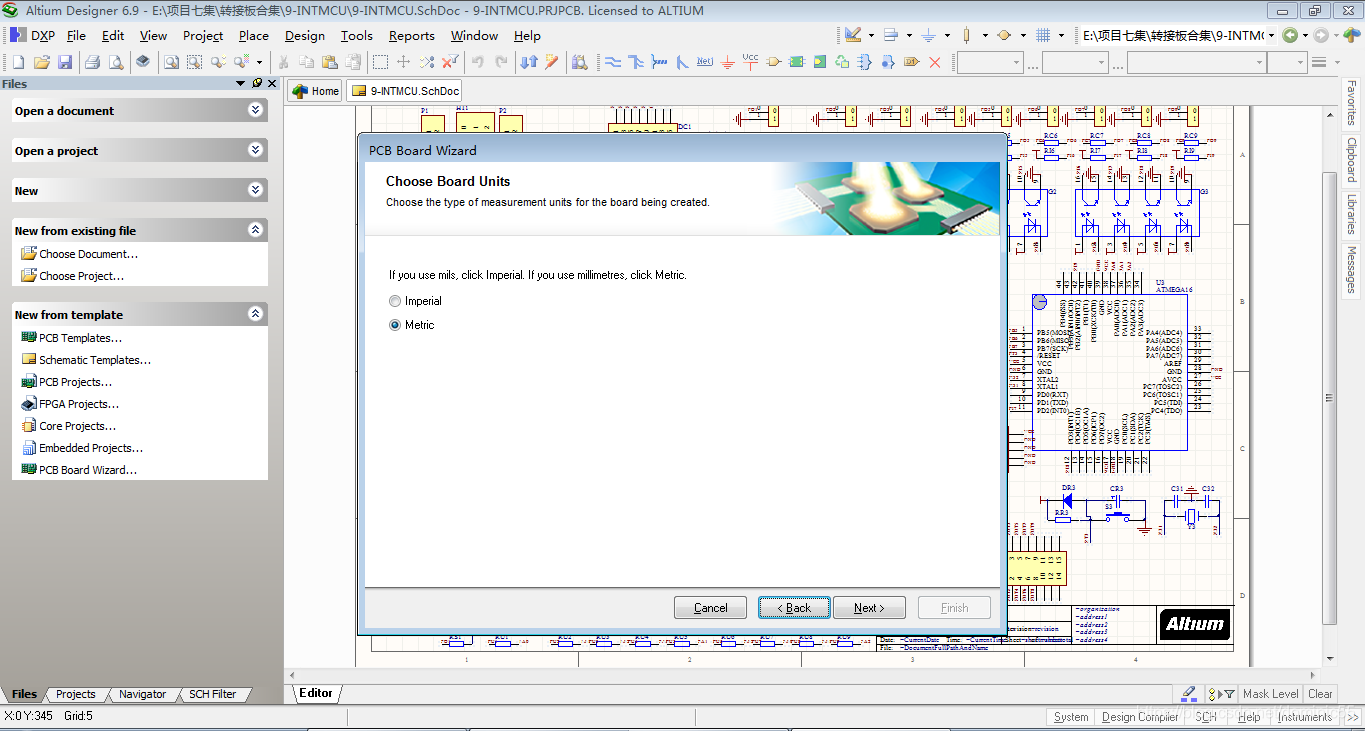Create a new document from toolbar
Screen dimensions: 1365x731
(18, 62)
